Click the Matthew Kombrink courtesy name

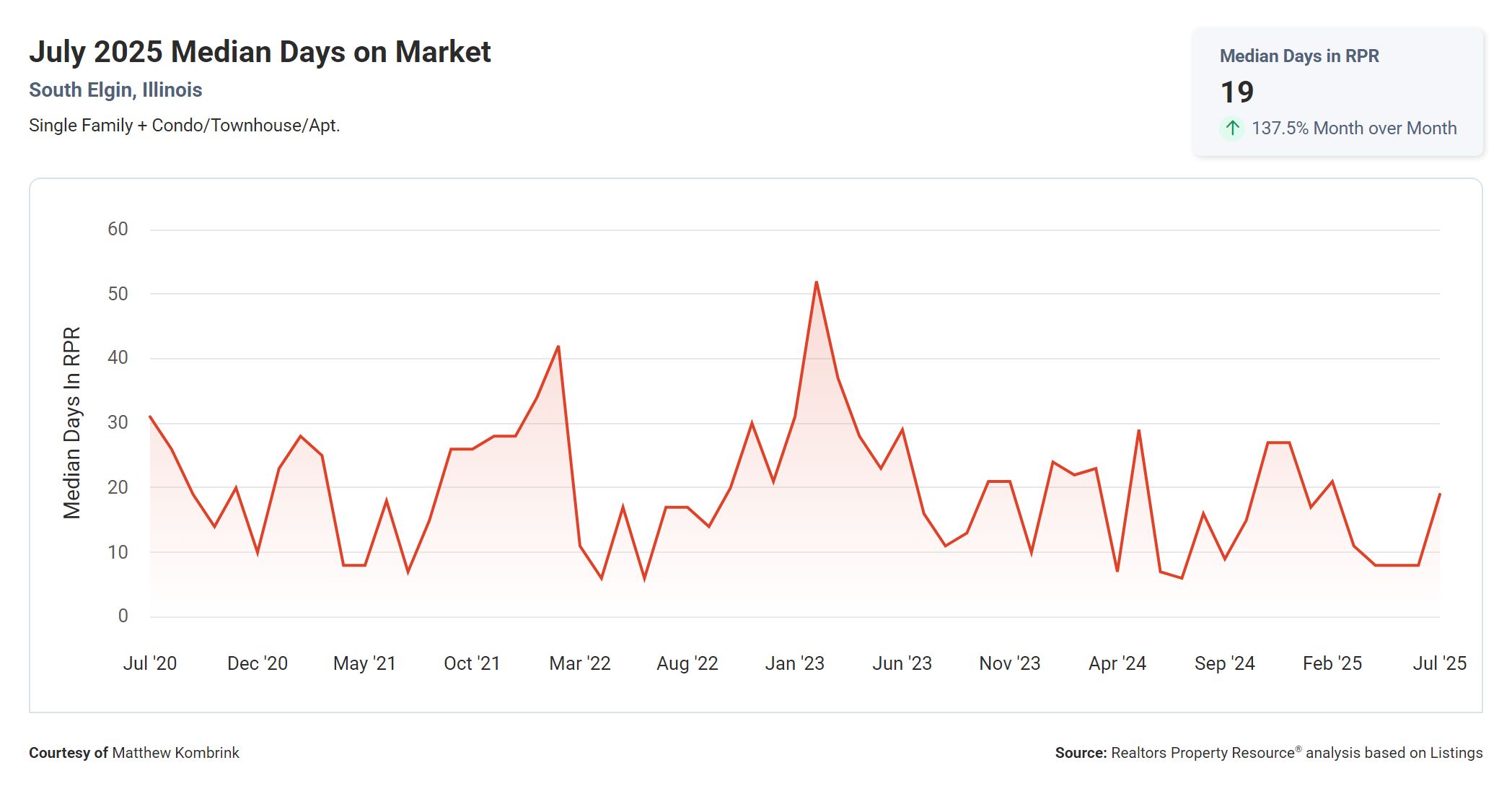click(x=175, y=753)
